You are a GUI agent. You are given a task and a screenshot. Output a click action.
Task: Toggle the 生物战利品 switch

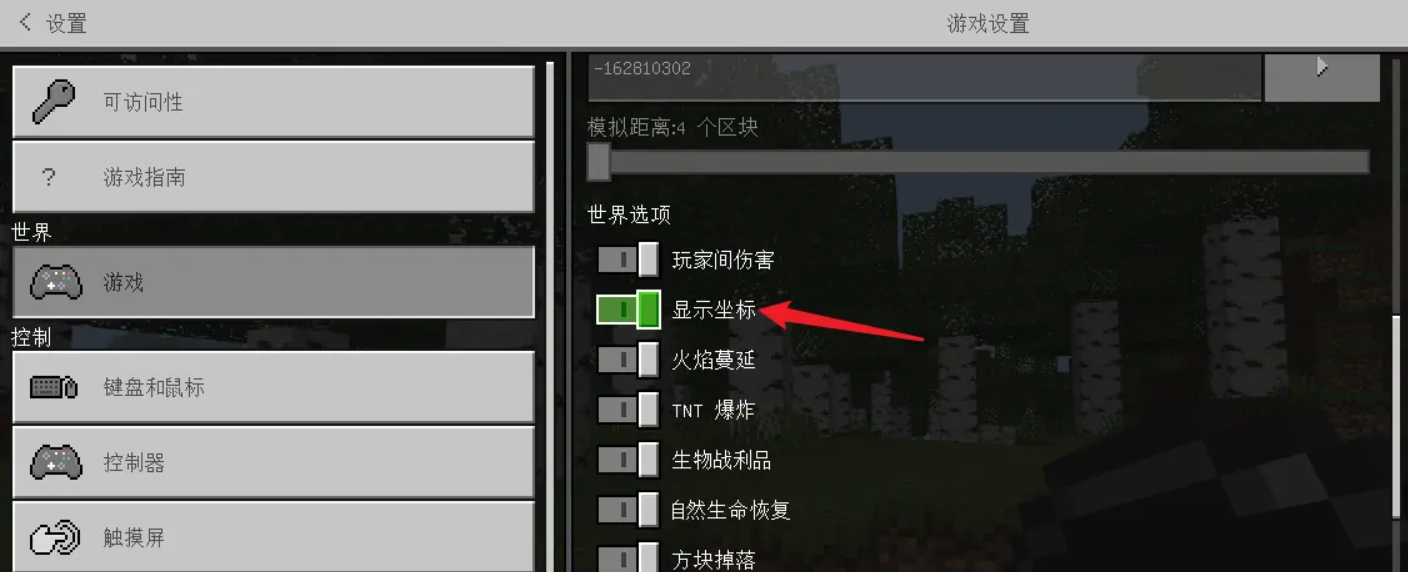[628, 460]
